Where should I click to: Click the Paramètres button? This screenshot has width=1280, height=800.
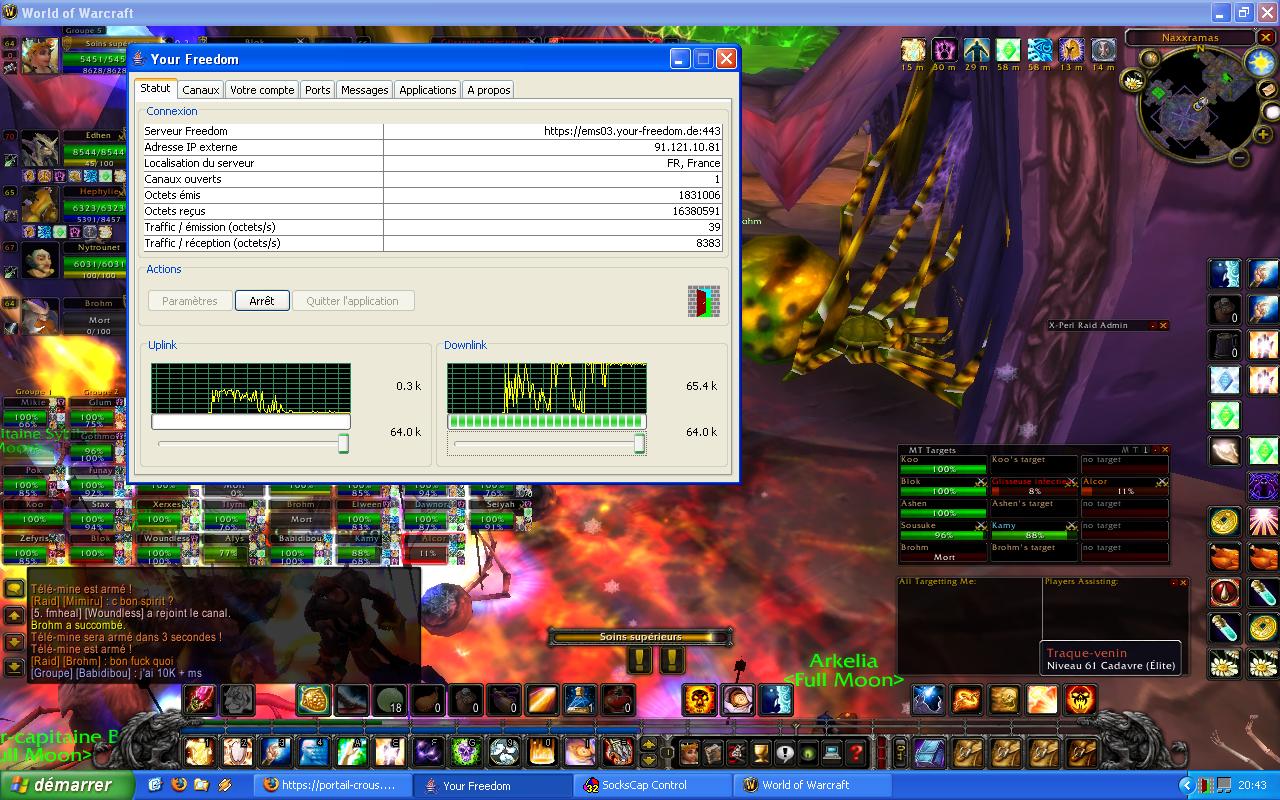[x=190, y=301]
